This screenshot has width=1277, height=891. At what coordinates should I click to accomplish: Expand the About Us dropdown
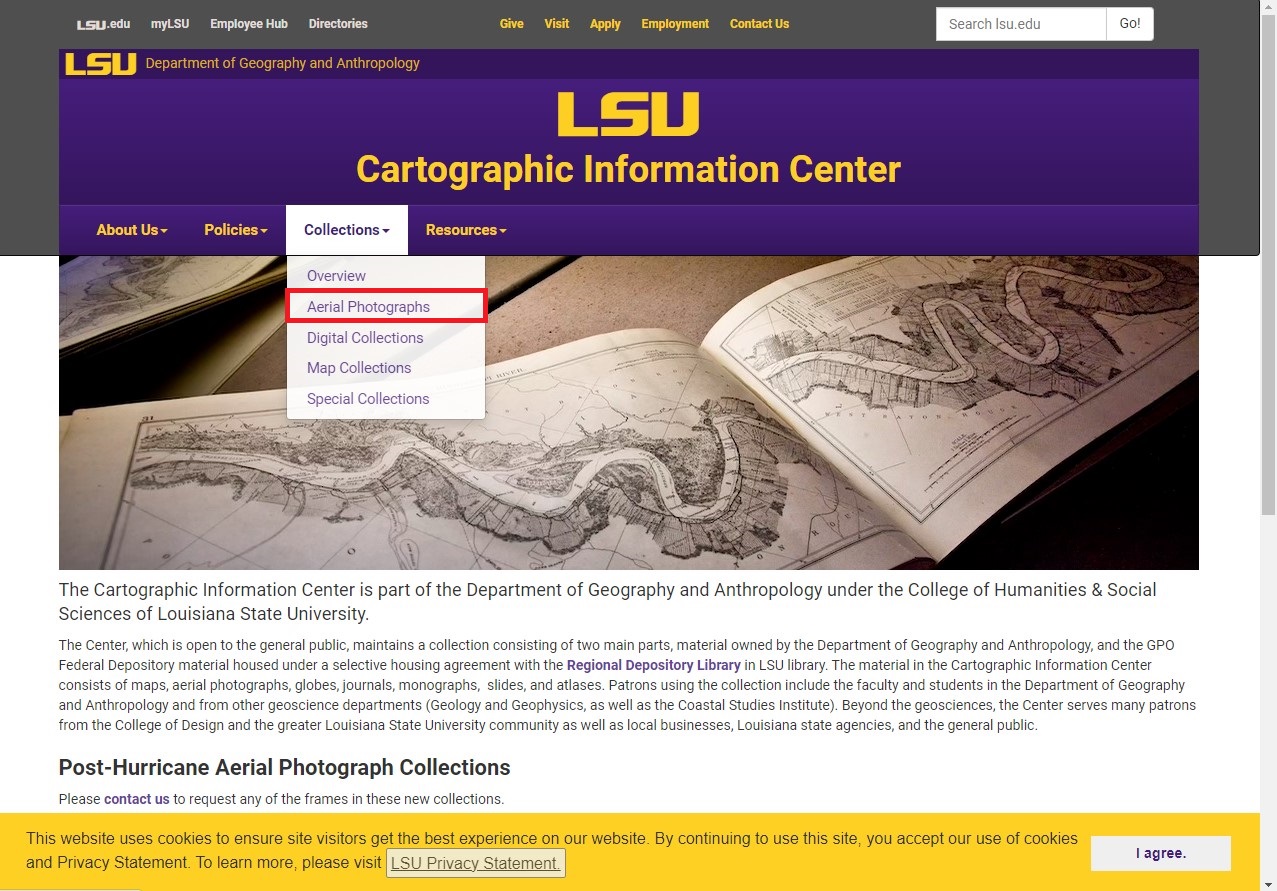132,230
